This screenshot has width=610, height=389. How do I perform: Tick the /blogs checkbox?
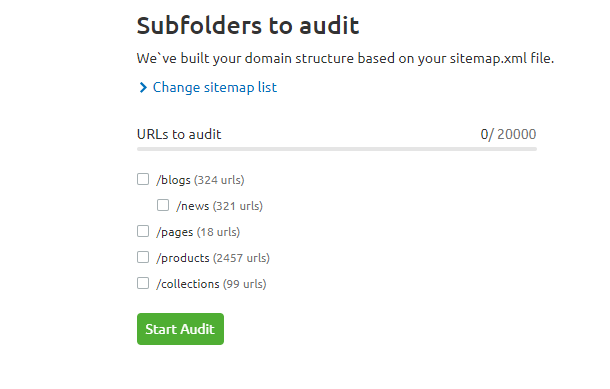point(143,179)
